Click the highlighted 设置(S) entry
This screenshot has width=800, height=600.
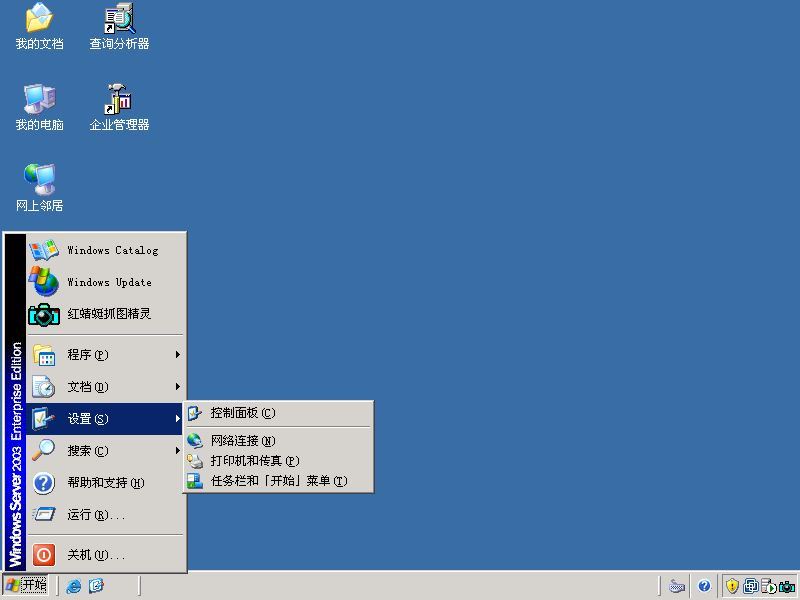coord(105,419)
